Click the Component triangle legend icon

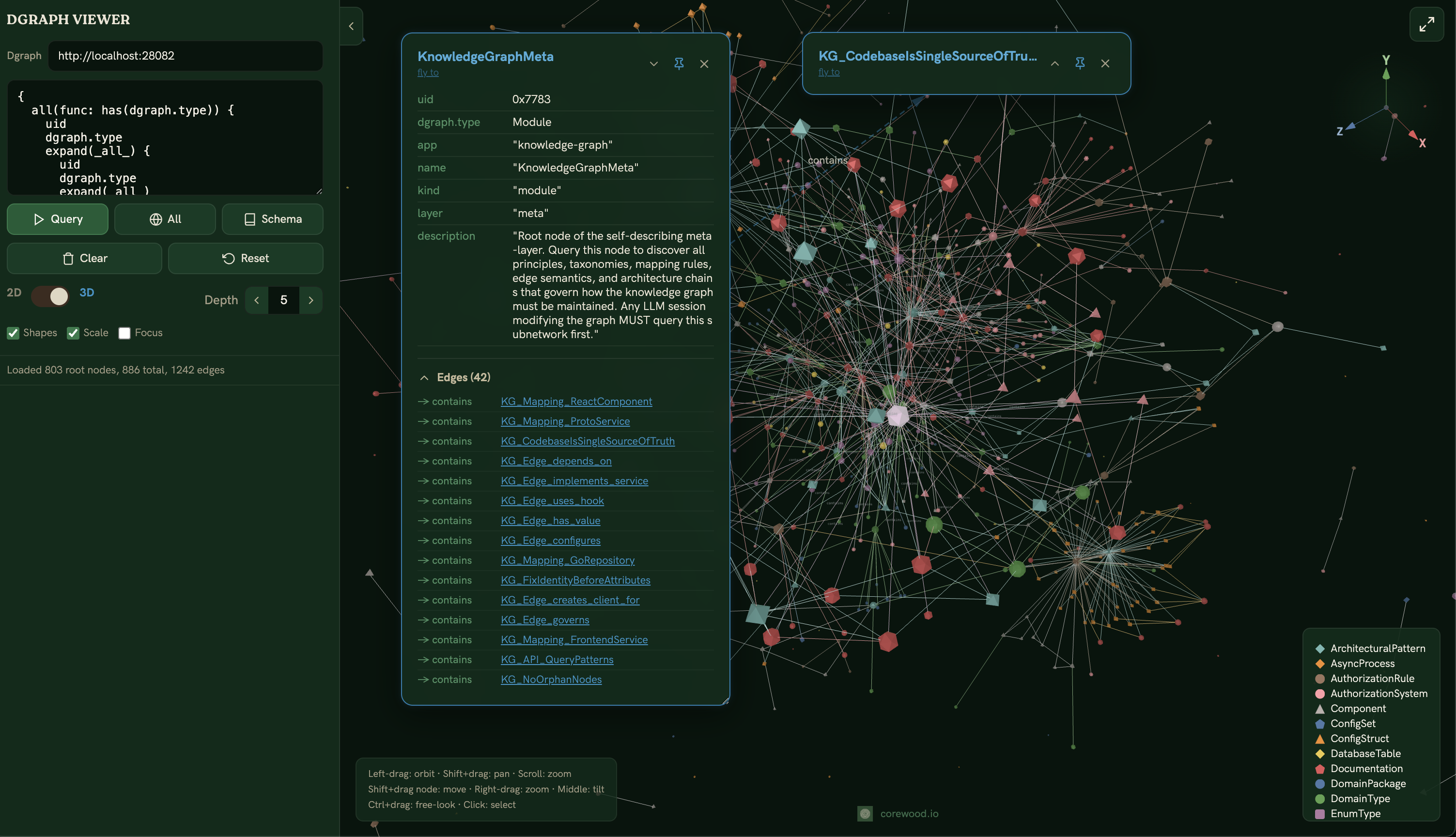(x=1320, y=709)
